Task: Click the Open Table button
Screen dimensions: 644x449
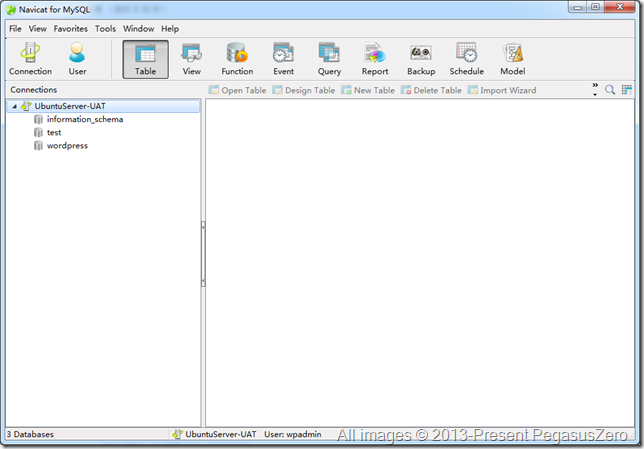Action: [237, 90]
